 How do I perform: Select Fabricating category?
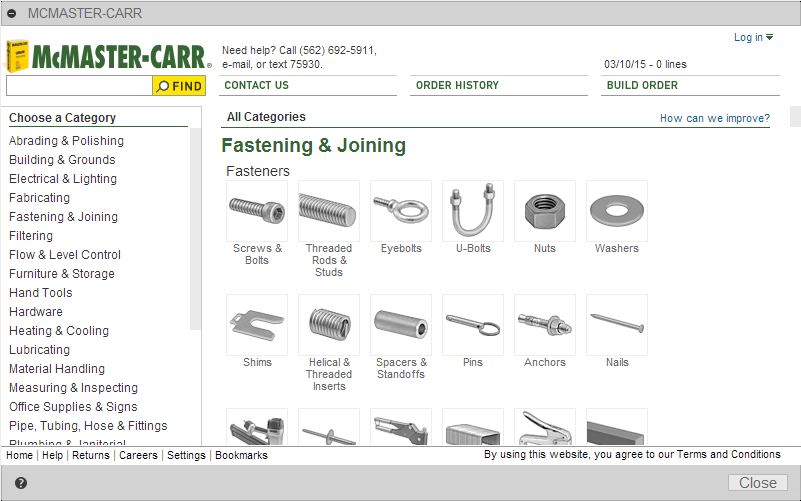[39, 198]
